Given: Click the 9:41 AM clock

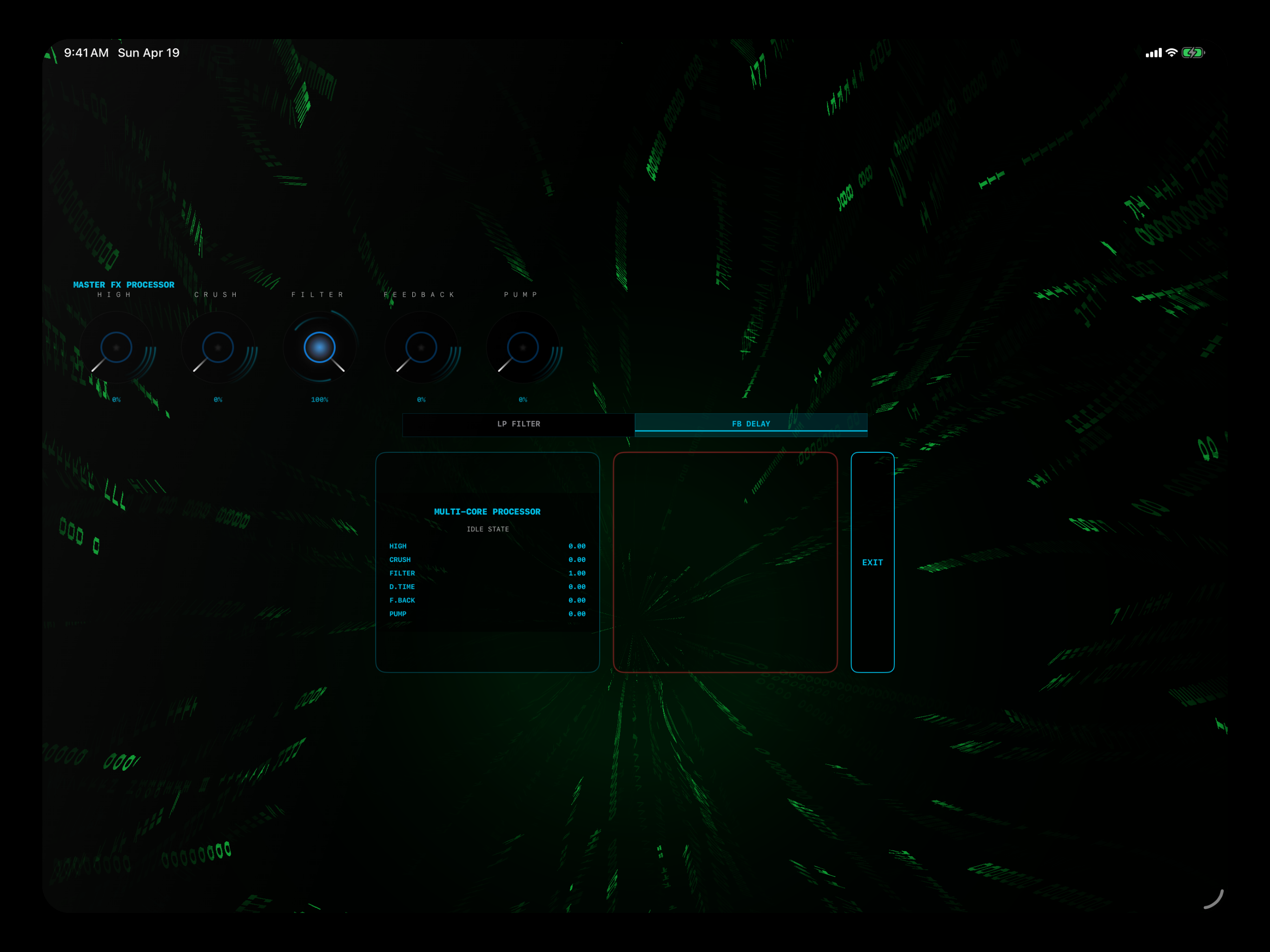Looking at the screenshot, I should [x=86, y=53].
